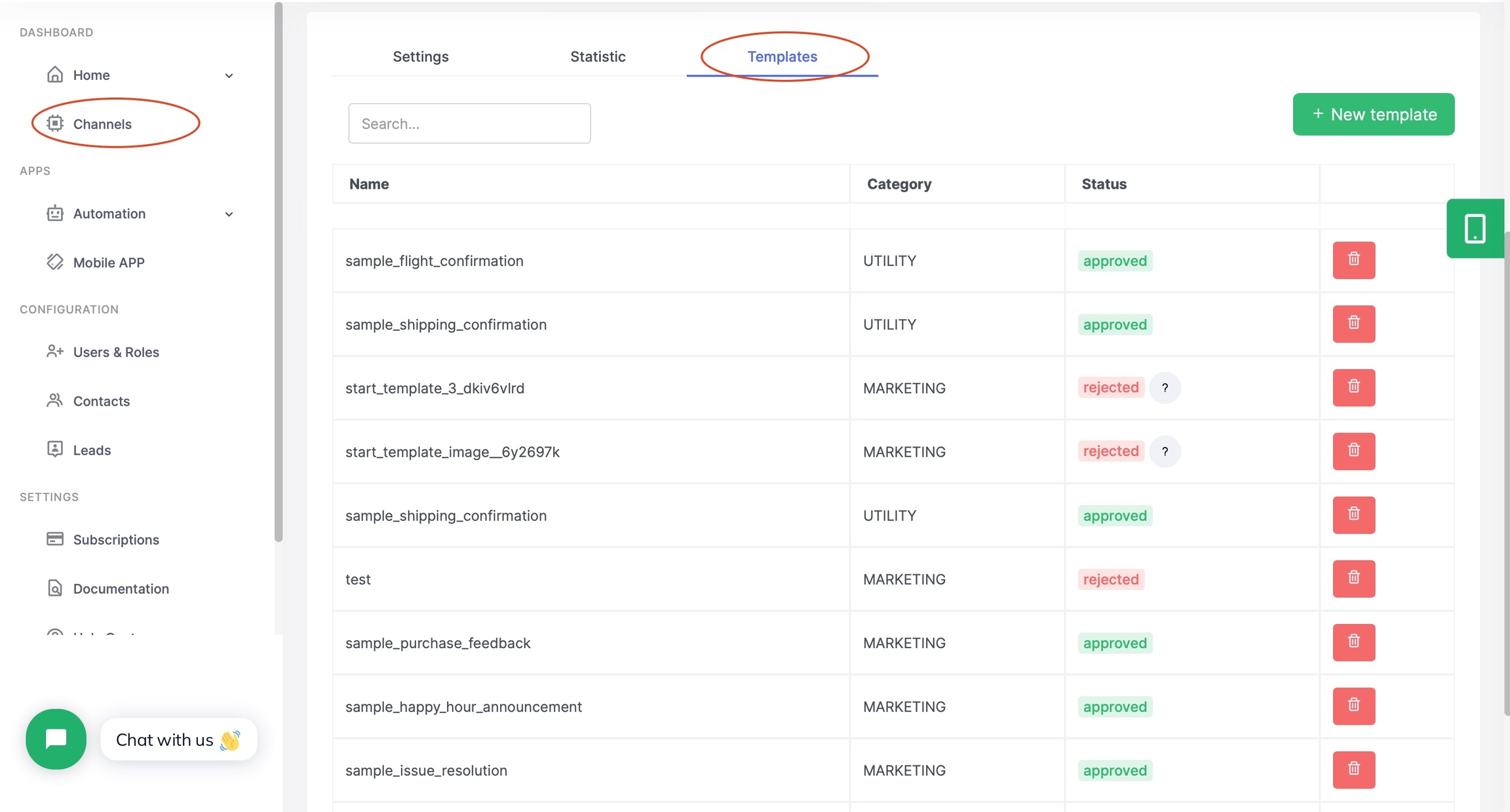This screenshot has width=1510, height=812.
Task: Go to Subscriptions settings
Action: [x=115, y=539]
